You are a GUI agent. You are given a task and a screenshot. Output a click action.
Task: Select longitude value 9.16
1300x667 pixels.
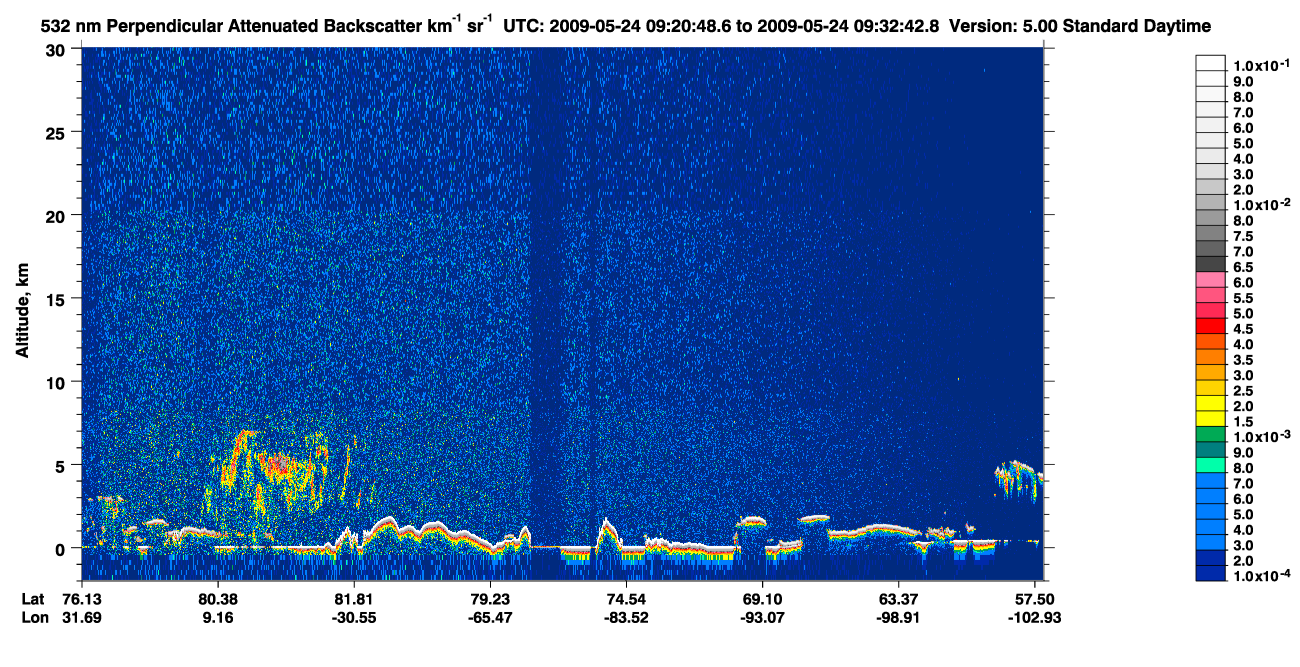coord(218,617)
